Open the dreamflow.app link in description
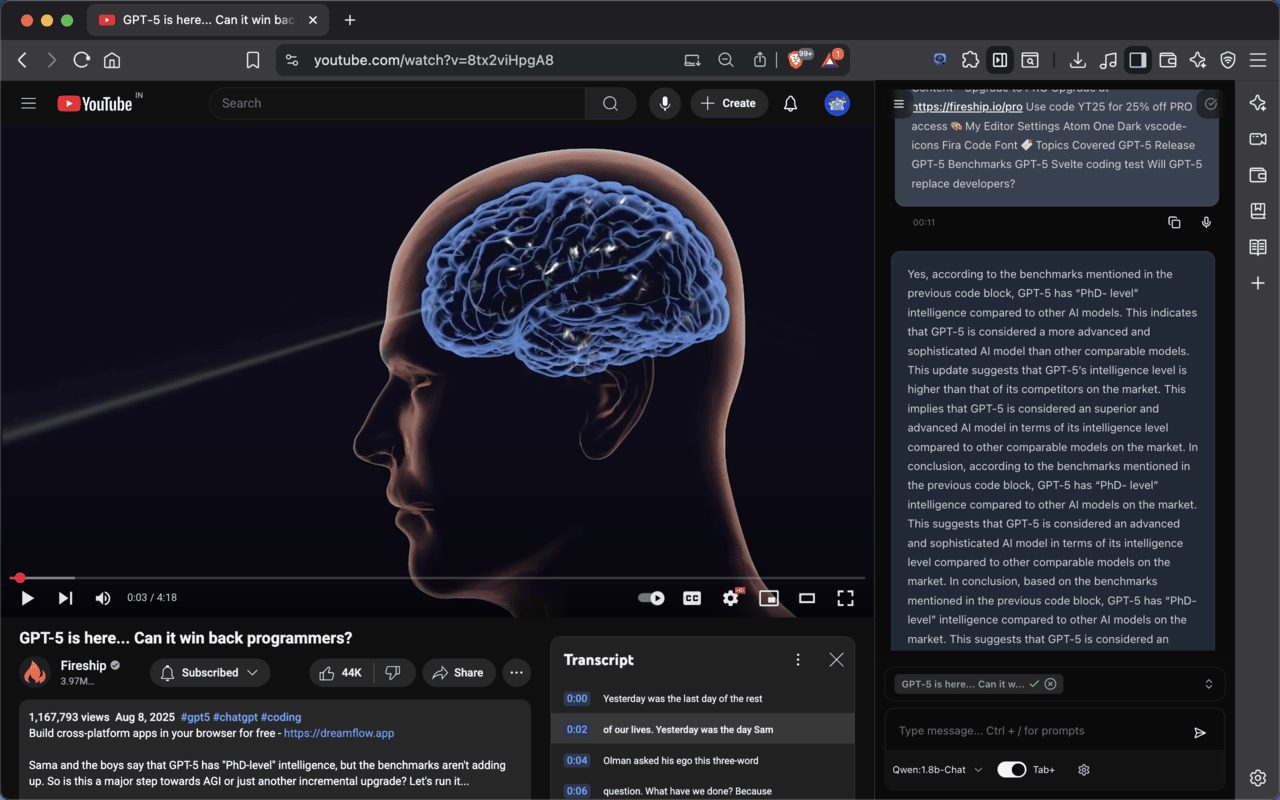 click(x=339, y=733)
